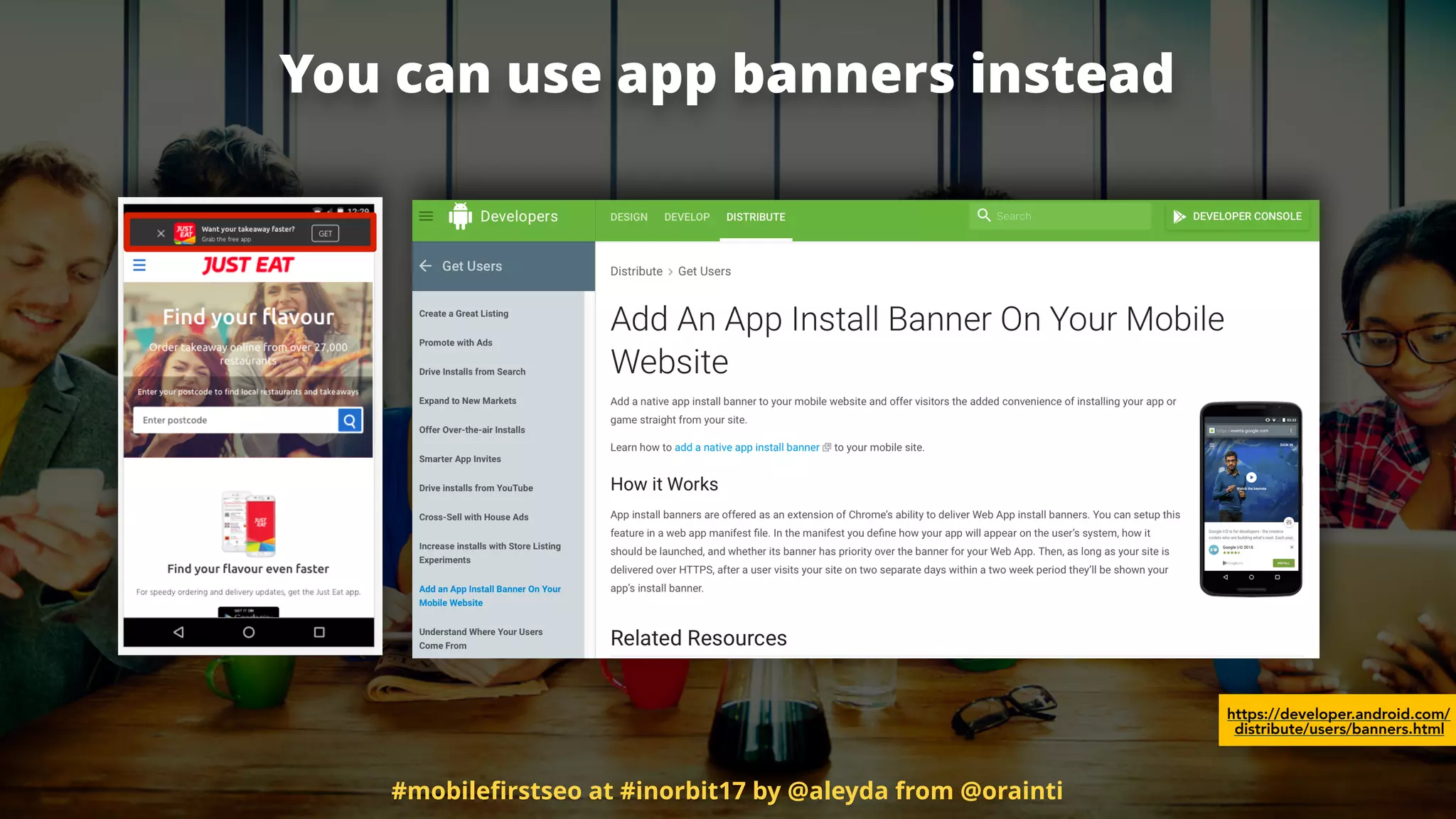Tap the blue postcode search button

350,420
